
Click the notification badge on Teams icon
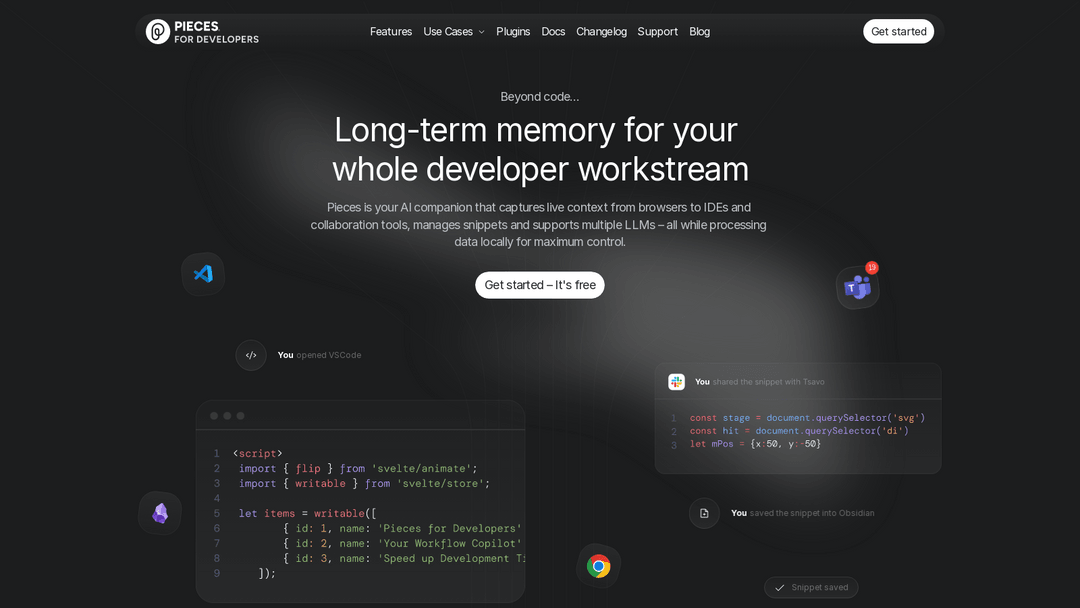pos(872,267)
